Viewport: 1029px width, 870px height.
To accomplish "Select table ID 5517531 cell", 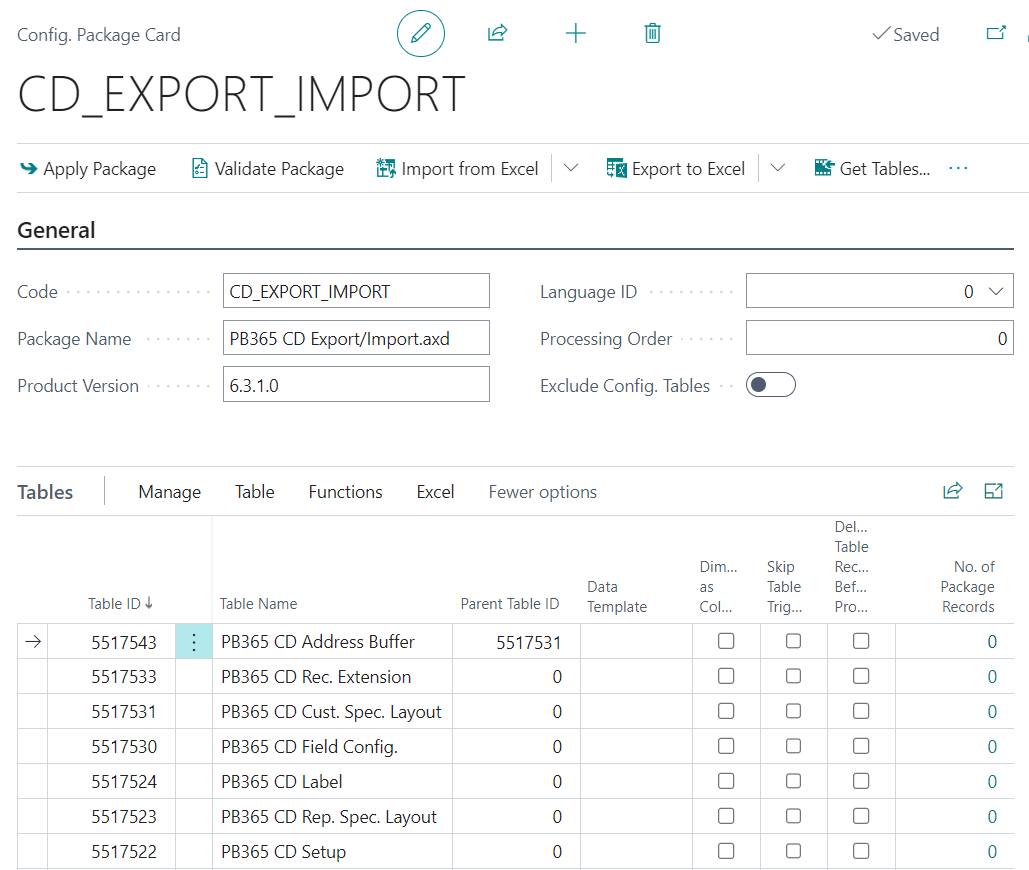I will 112,712.
